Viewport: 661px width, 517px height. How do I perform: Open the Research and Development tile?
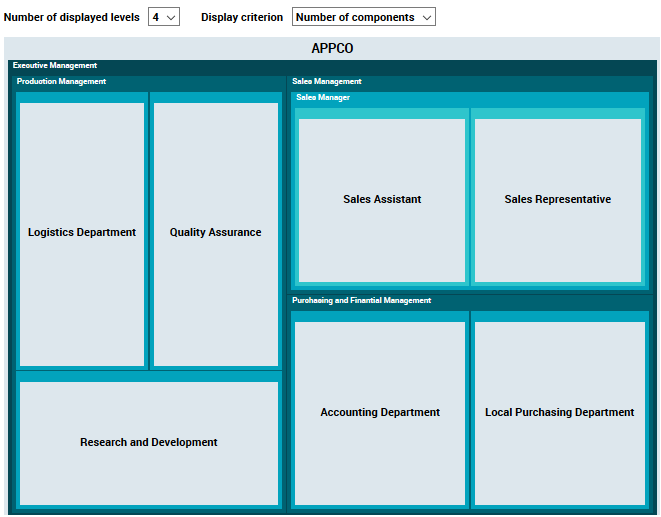pos(149,443)
